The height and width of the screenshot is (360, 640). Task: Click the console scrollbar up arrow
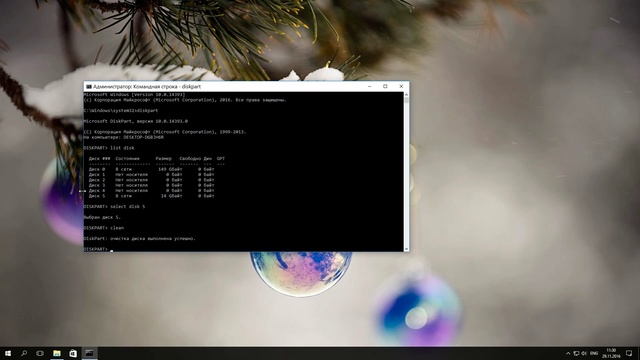[x=406, y=95]
